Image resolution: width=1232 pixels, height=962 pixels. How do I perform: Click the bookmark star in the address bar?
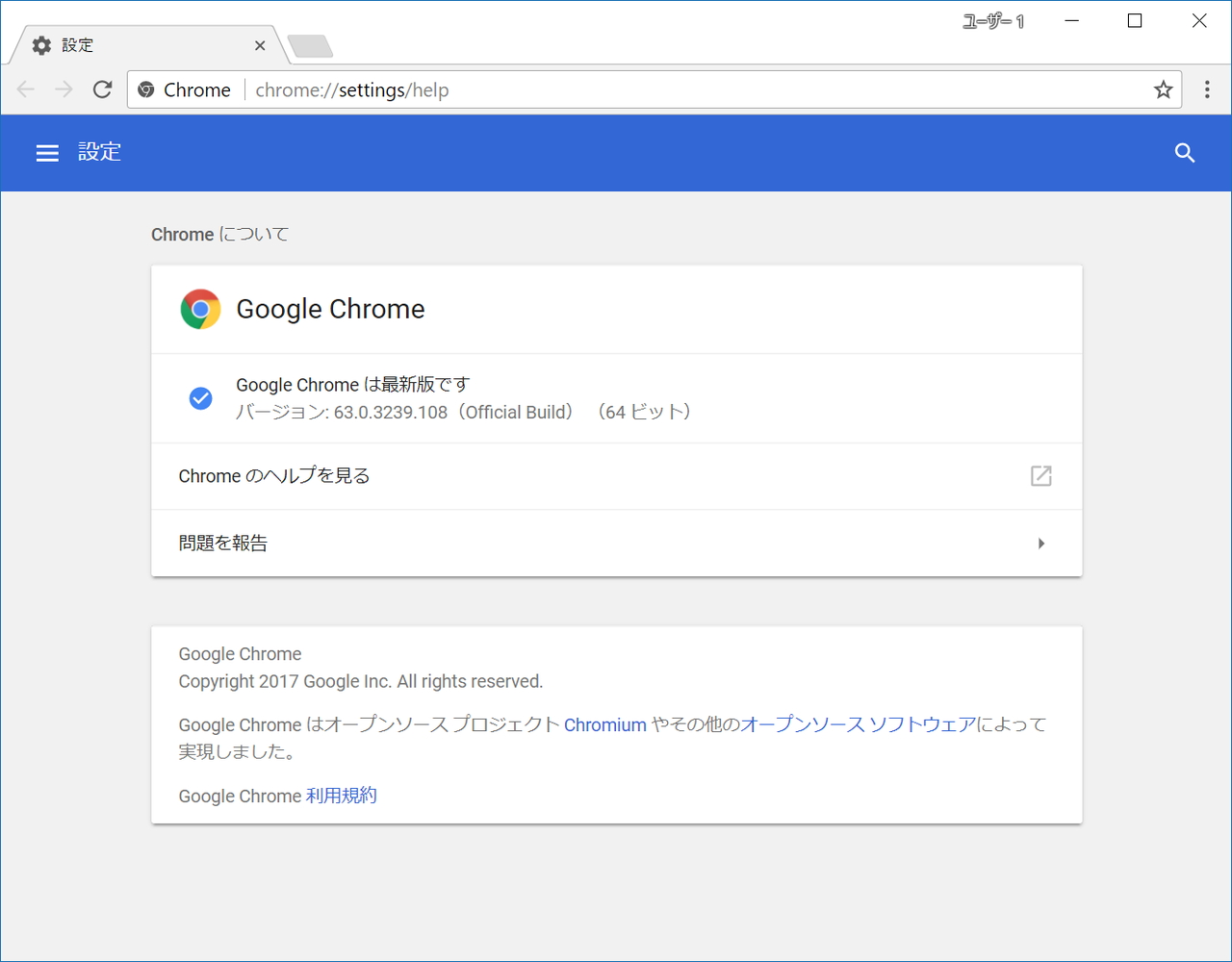(x=1163, y=89)
